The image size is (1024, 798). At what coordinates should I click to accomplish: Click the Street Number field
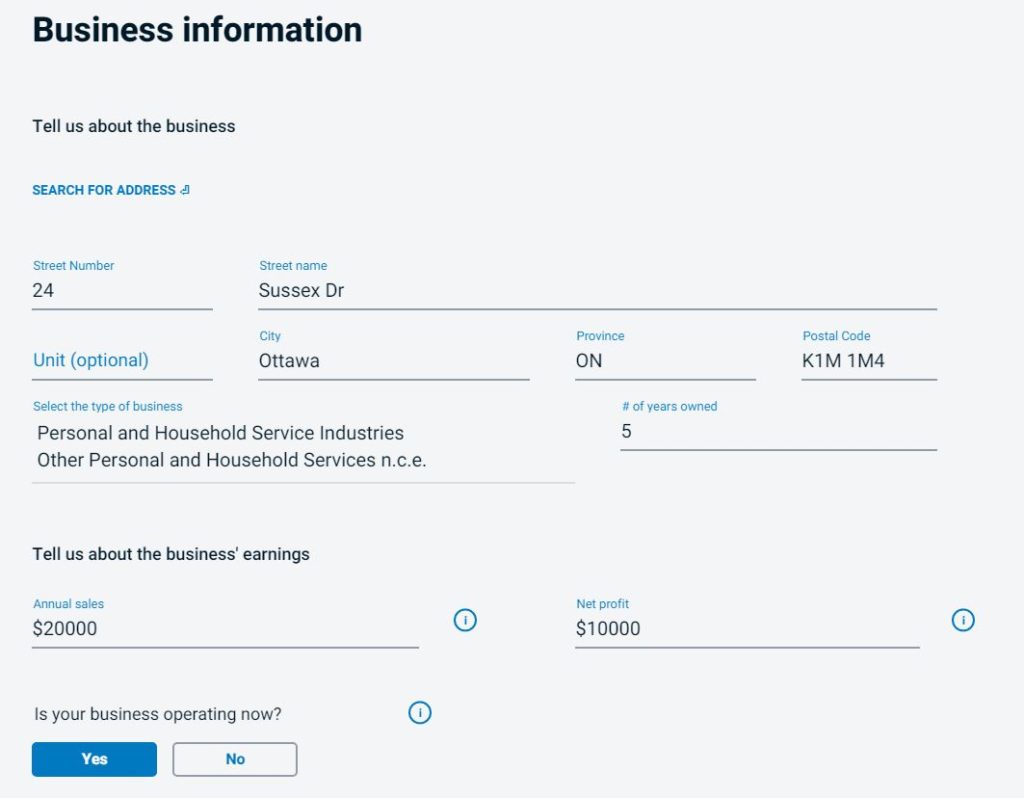pyautogui.click(x=121, y=291)
